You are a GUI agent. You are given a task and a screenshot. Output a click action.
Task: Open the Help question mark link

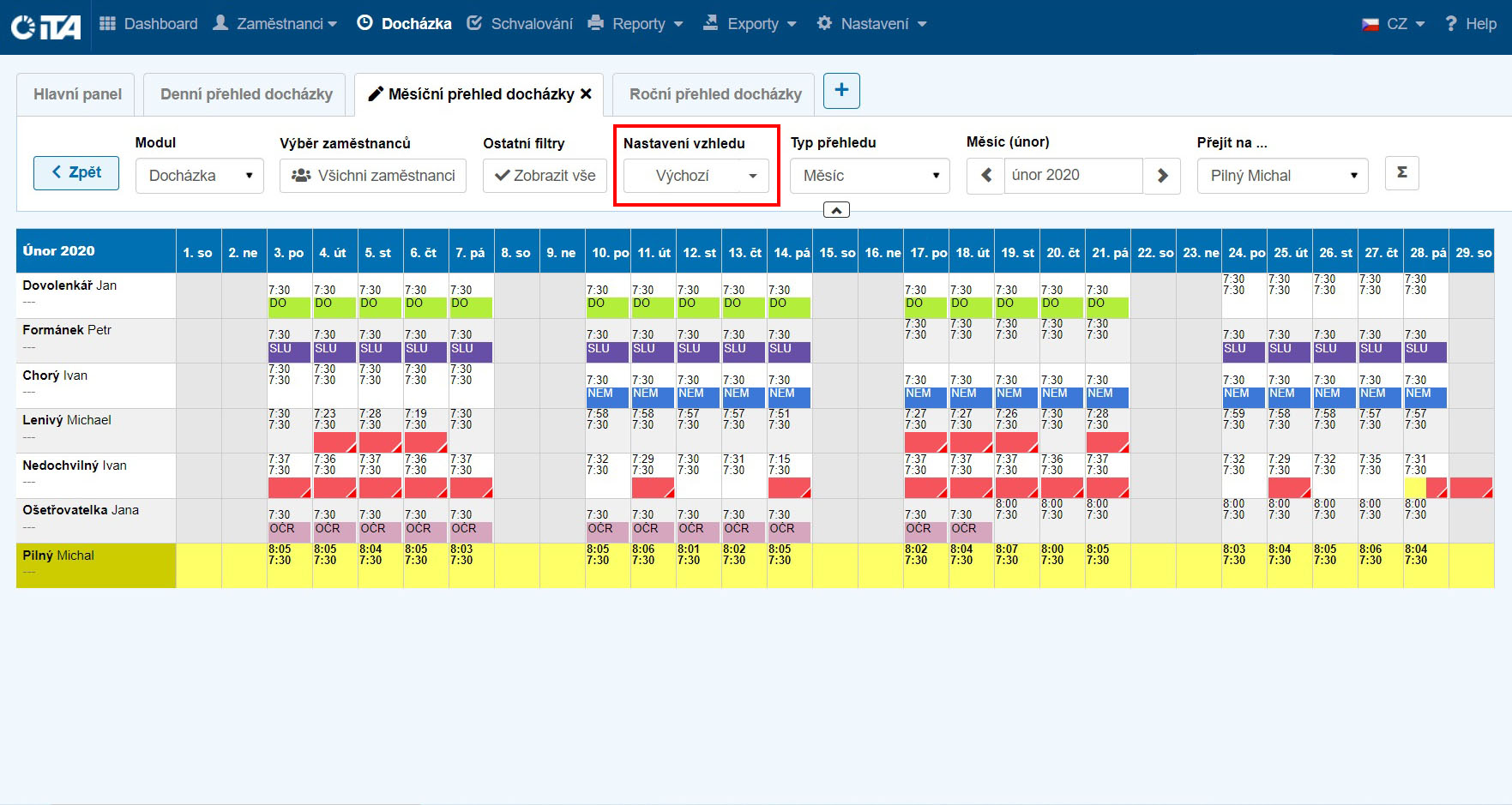coord(1471,24)
